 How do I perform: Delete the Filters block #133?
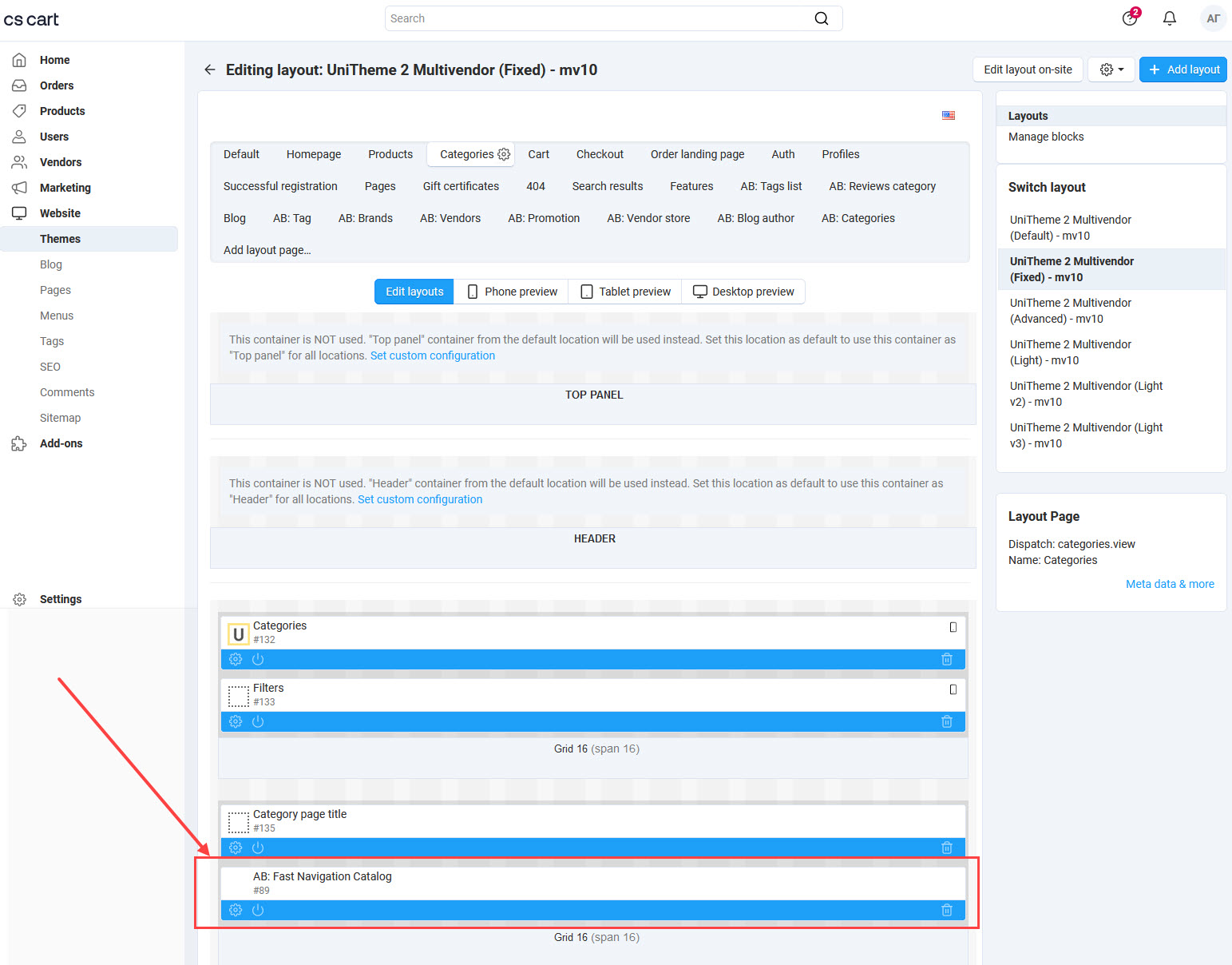[947, 721]
